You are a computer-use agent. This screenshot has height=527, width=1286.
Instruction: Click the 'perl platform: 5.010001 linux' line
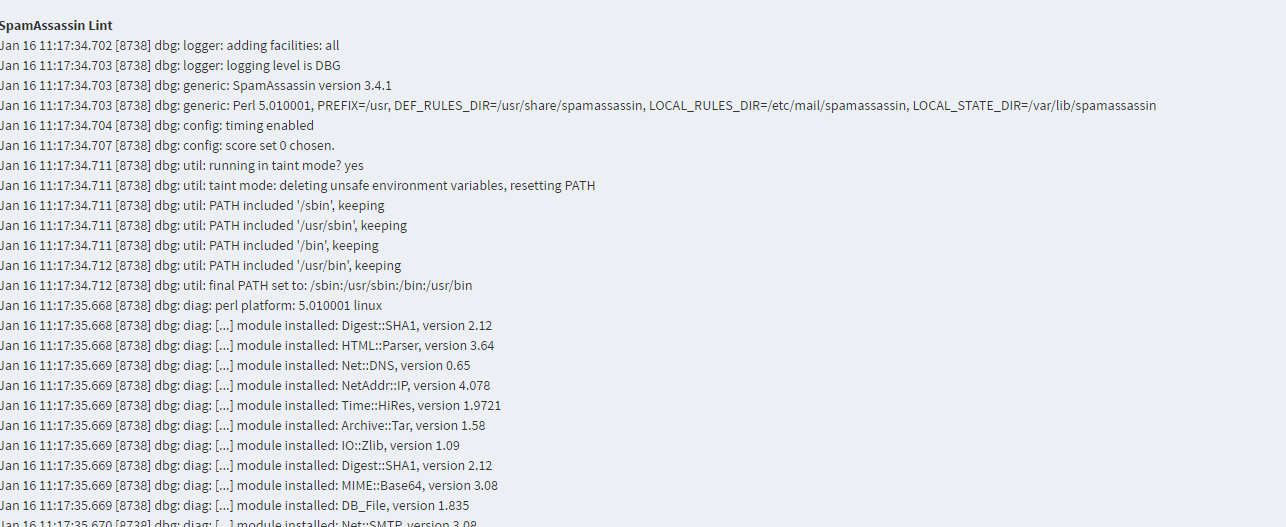pos(191,305)
